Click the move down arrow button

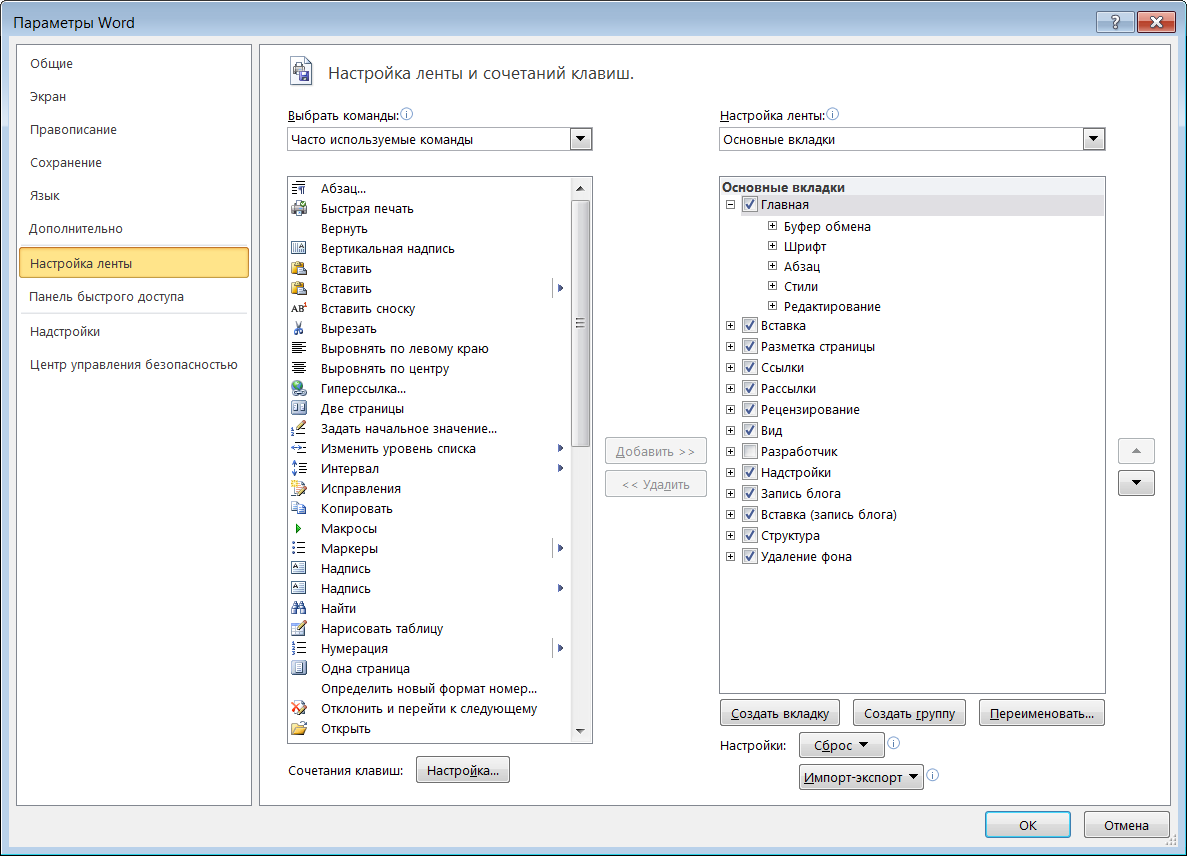tap(1136, 483)
